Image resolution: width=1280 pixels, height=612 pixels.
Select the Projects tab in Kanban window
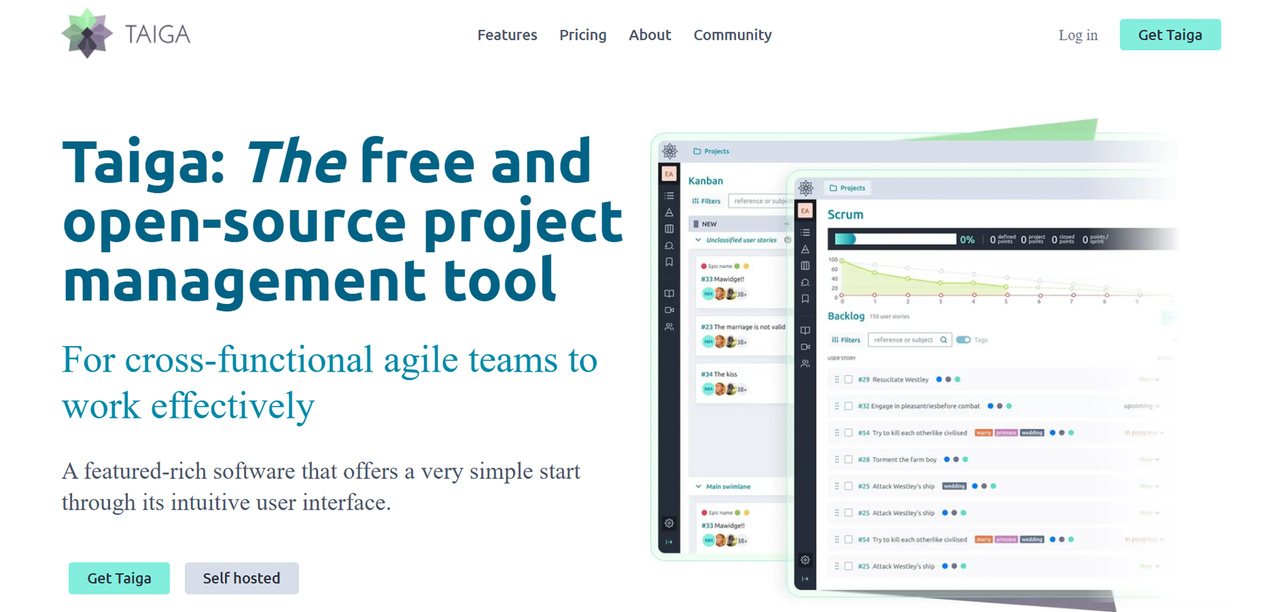pyautogui.click(x=711, y=151)
